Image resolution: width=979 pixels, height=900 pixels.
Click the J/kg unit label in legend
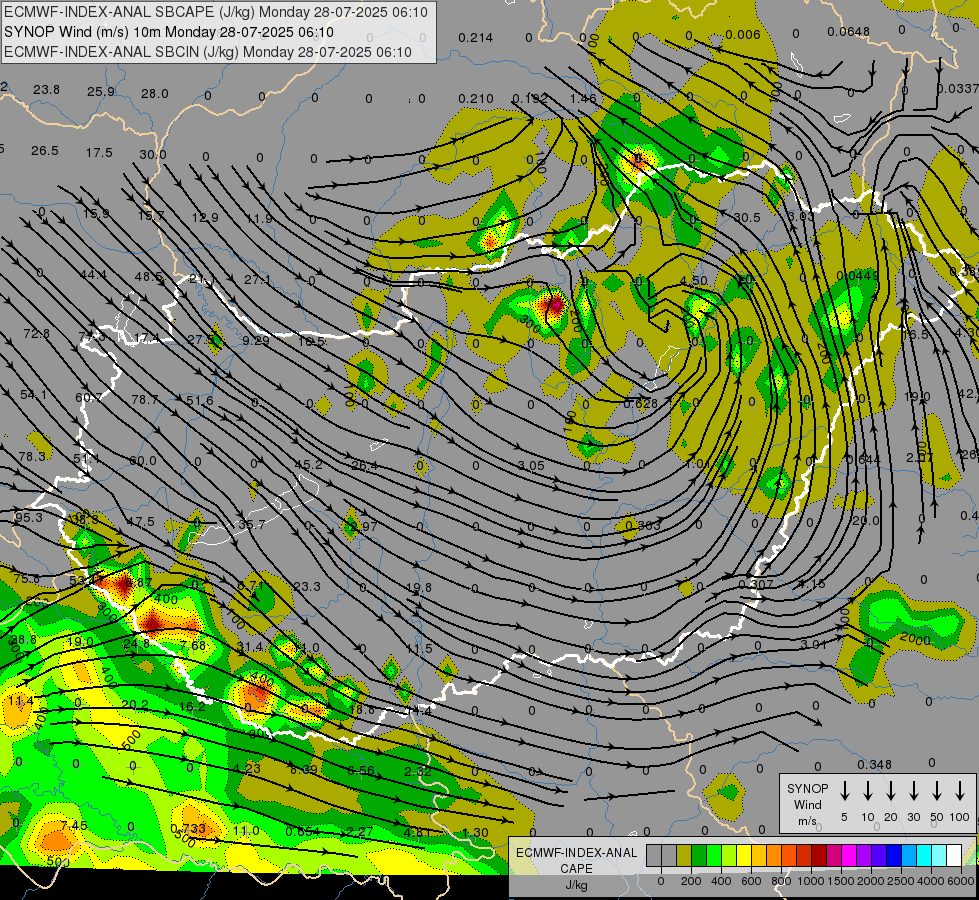[x=576, y=885]
